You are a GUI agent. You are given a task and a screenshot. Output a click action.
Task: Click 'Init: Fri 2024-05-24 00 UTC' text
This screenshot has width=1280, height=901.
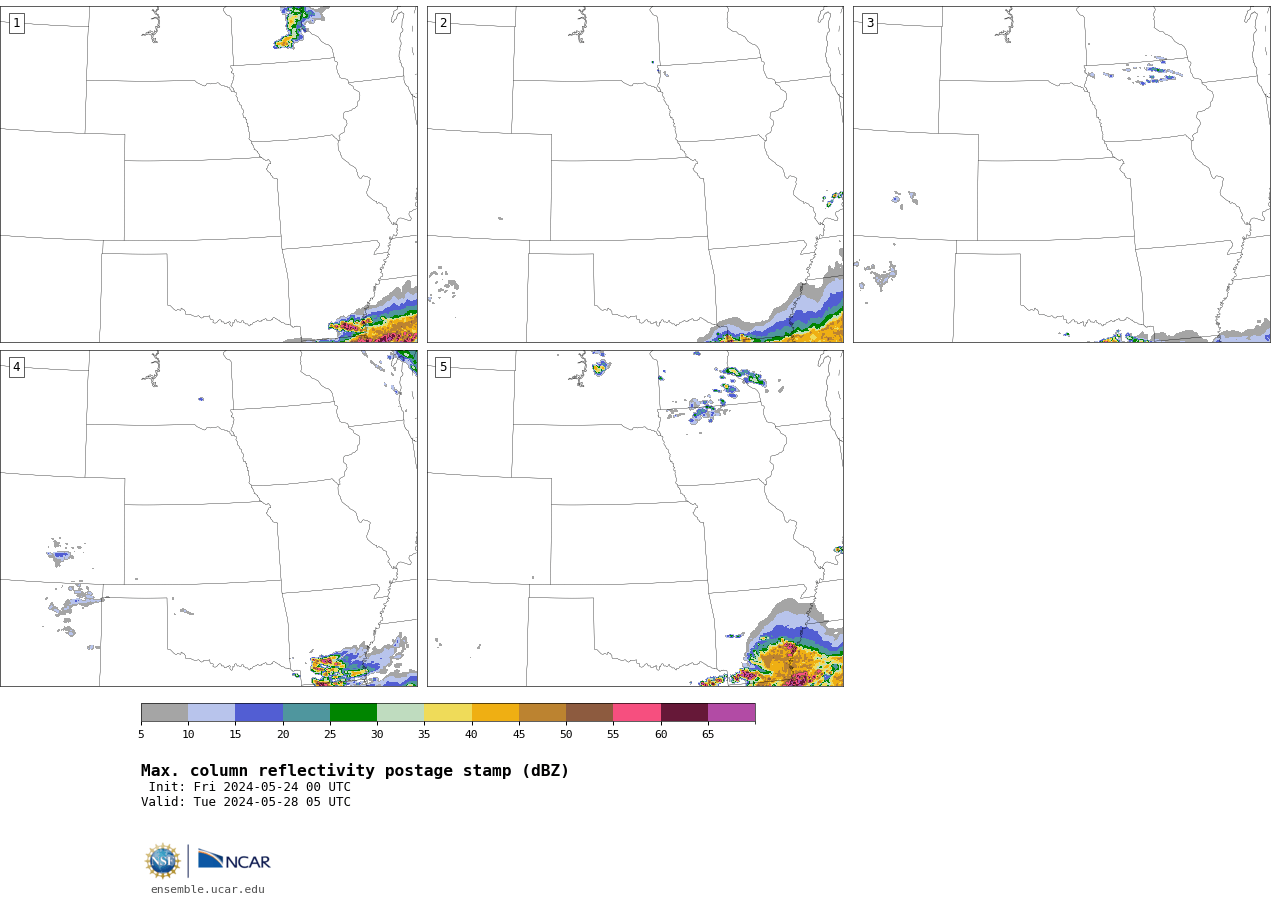coord(250,787)
